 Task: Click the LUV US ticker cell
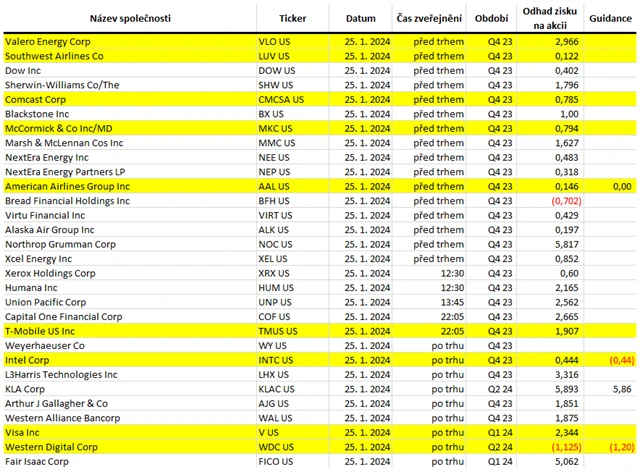[276, 57]
